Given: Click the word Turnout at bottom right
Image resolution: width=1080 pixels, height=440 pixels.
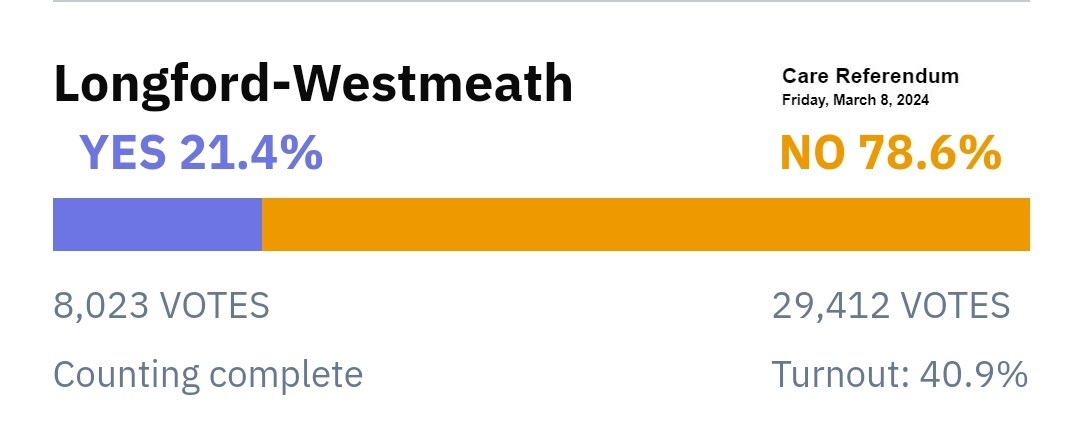Looking at the screenshot, I should [x=831, y=375].
